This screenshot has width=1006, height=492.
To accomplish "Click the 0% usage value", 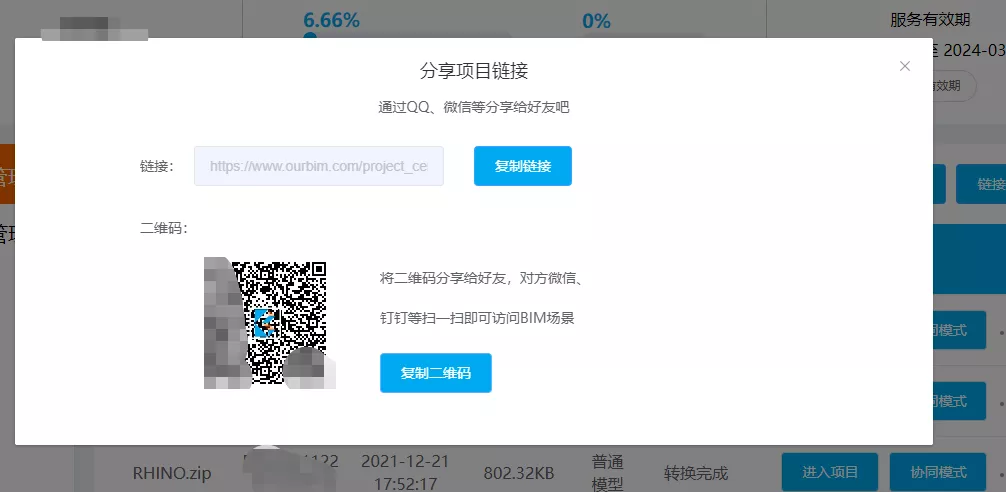I will [596, 21].
